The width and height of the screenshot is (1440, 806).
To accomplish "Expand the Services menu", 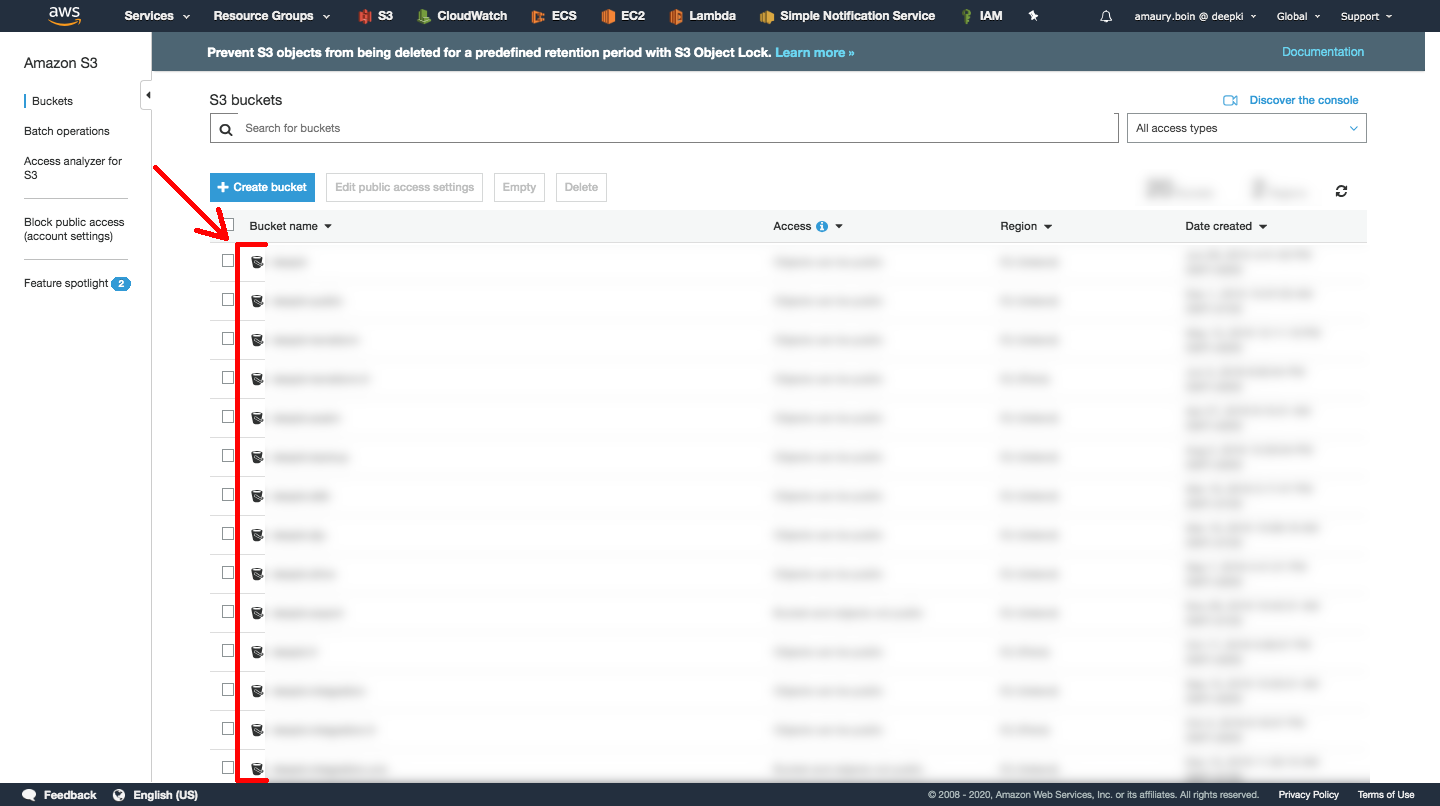I will [157, 16].
